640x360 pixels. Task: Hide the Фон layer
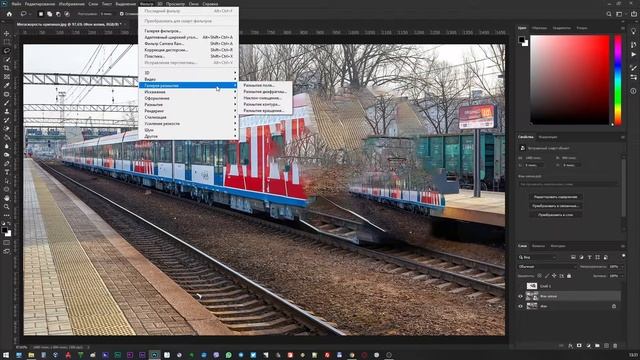(520, 306)
